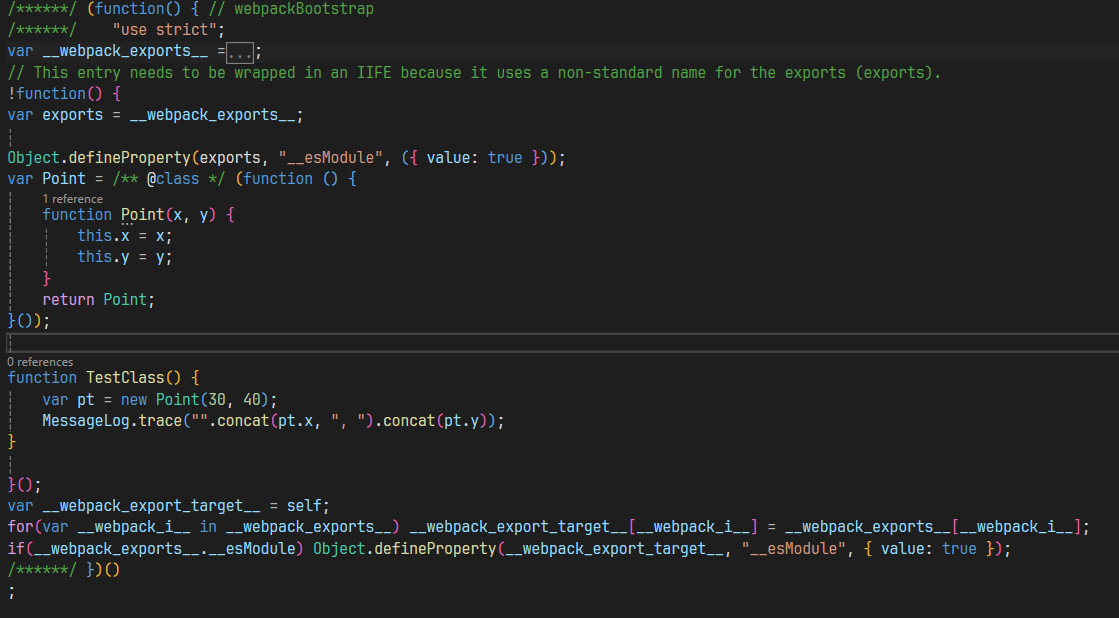Click the self keyword in export target line
The height and width of the screenshot is (618, 1119).
tap(308, 506)
